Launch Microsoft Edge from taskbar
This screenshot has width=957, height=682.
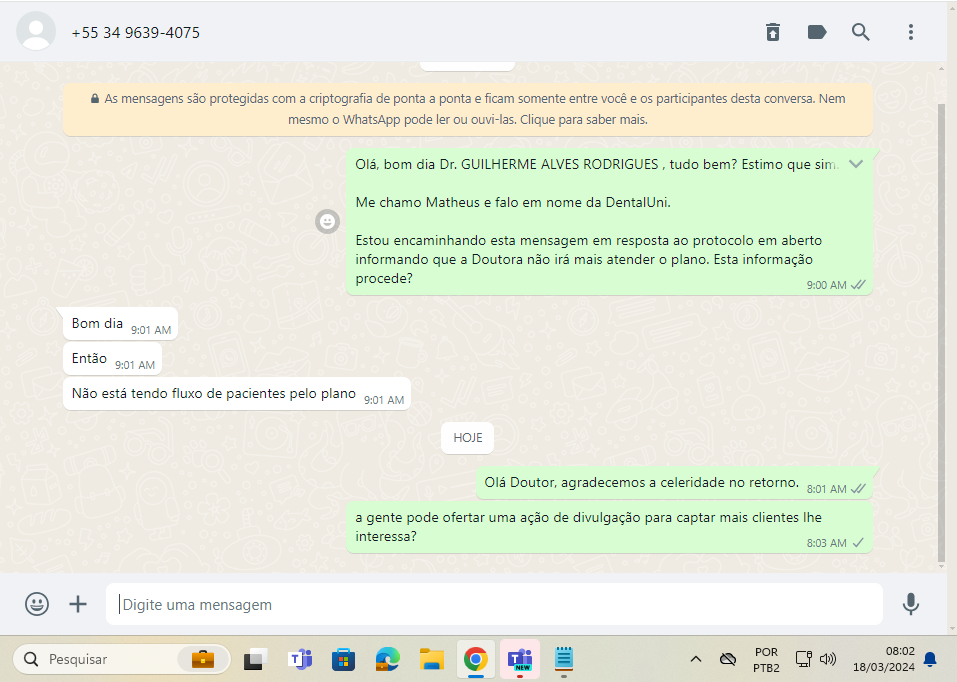pos(388,659)
